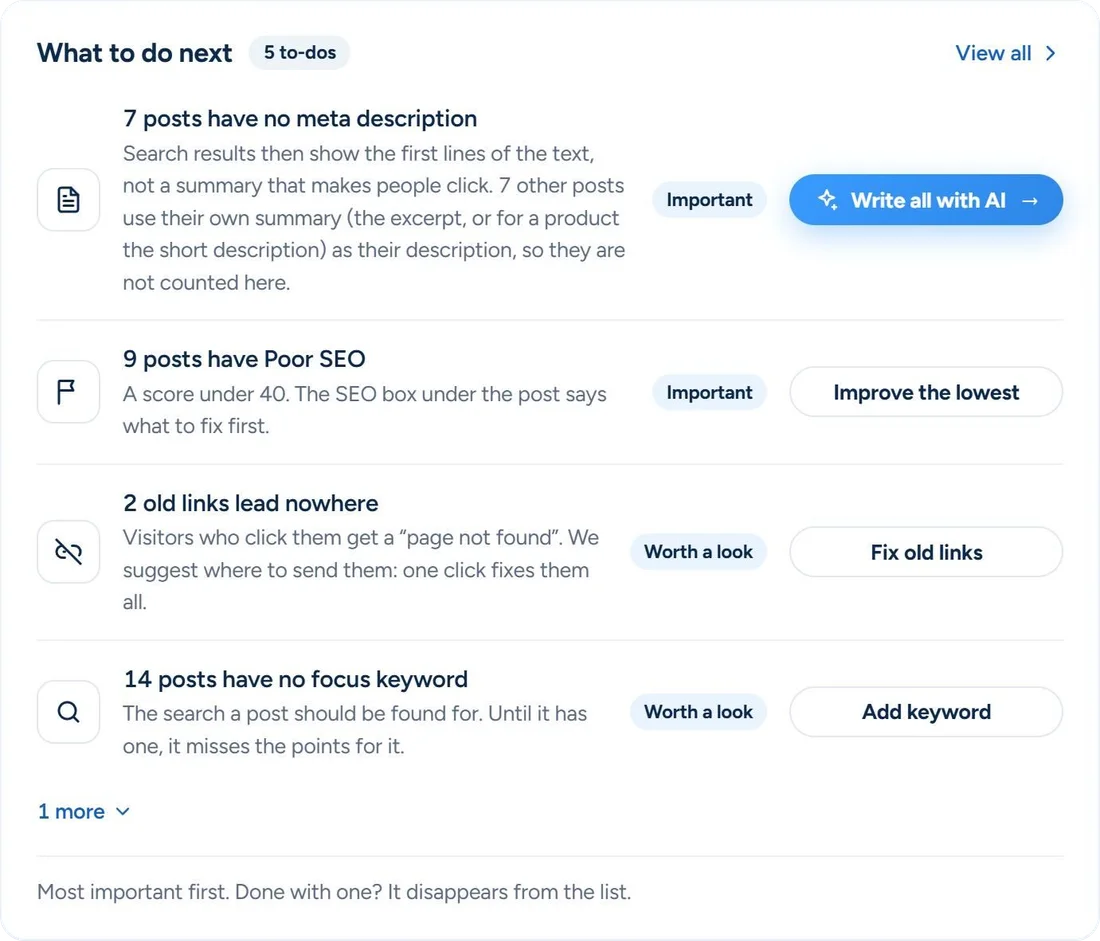The height and width of the screenshot is (941, 1100).
Task: Click Add keyword button
Action: [926, 712]
